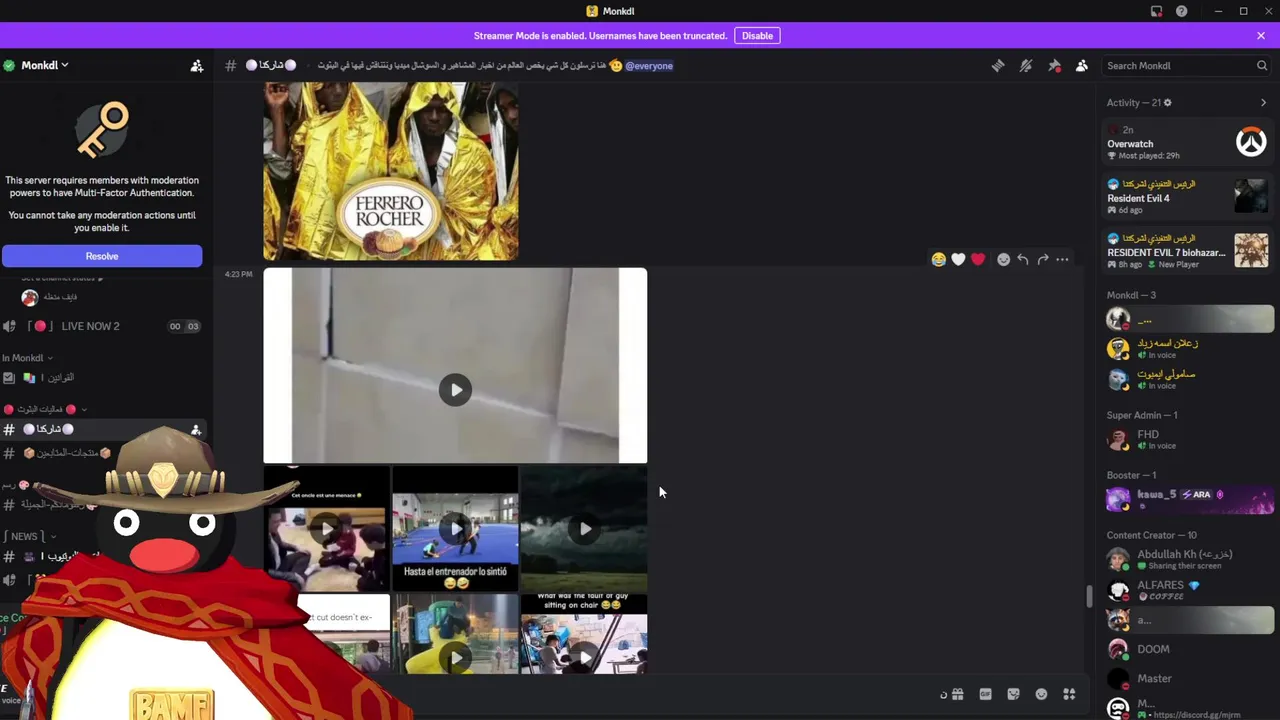This screenshot has height=720, width=1280.
Task: Click create invite icon on شاركنا channel
Action: pos(196,429)
